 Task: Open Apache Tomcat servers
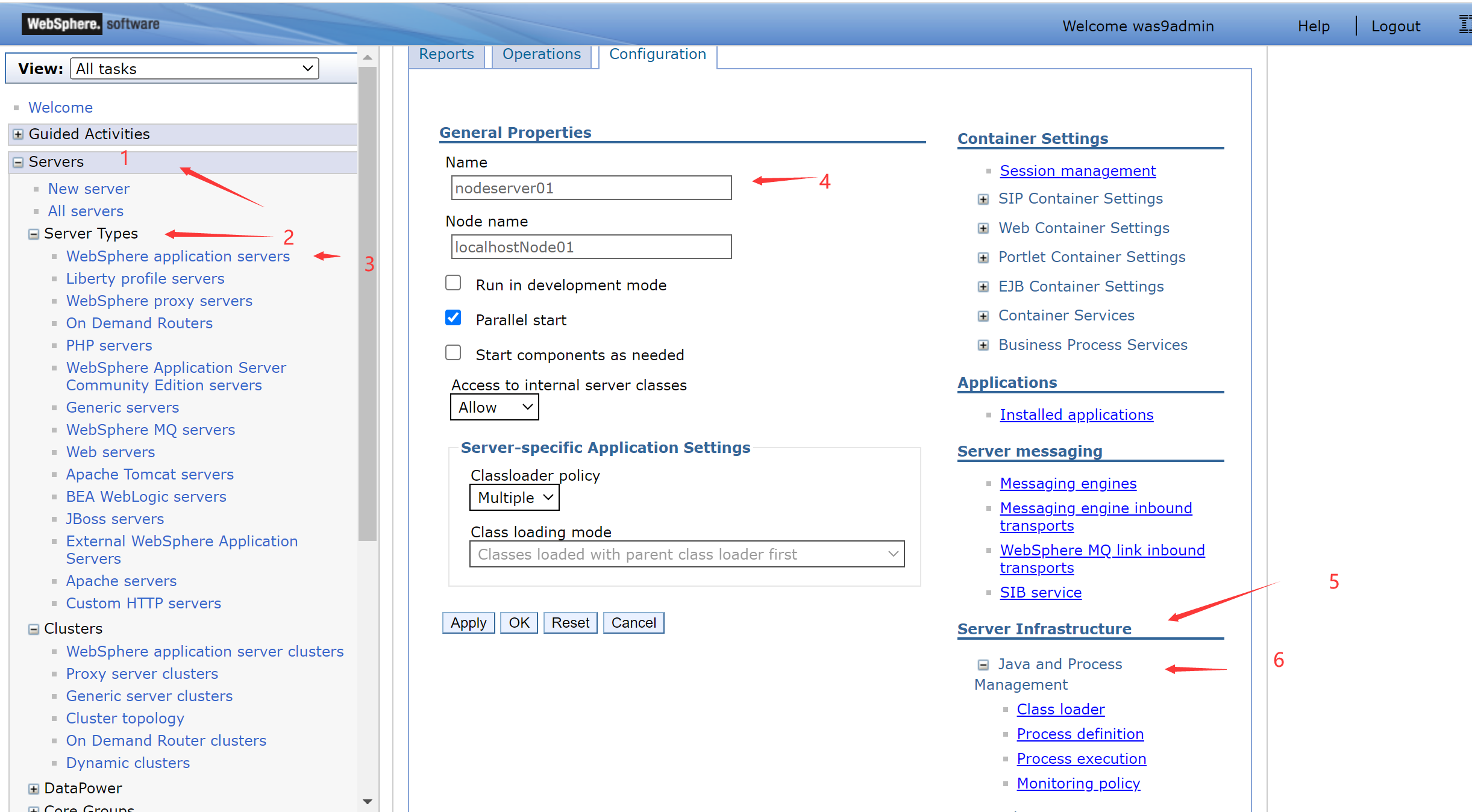pyautogui.click(x=150, y=475)
